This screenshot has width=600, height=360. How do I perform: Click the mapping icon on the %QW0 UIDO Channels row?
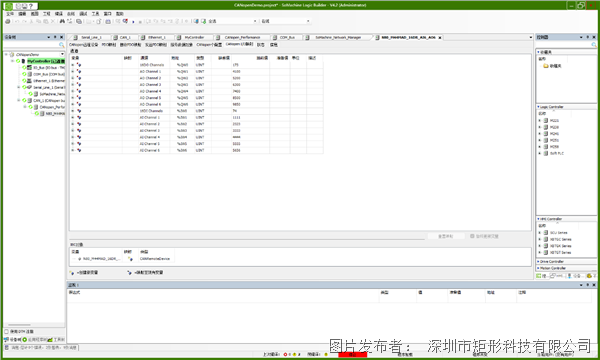[79, 65]
